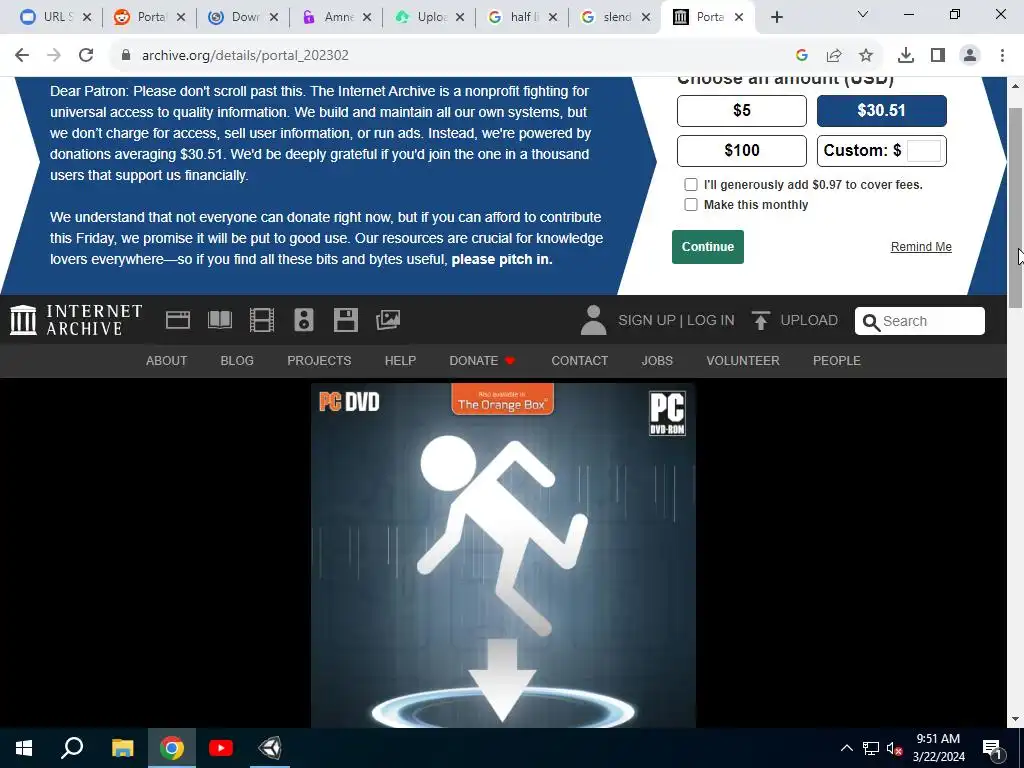The width and height of the screenshot is (1024, 768).
Task: Check the add $0.97 cover fees box
Action: coord(691,185)
